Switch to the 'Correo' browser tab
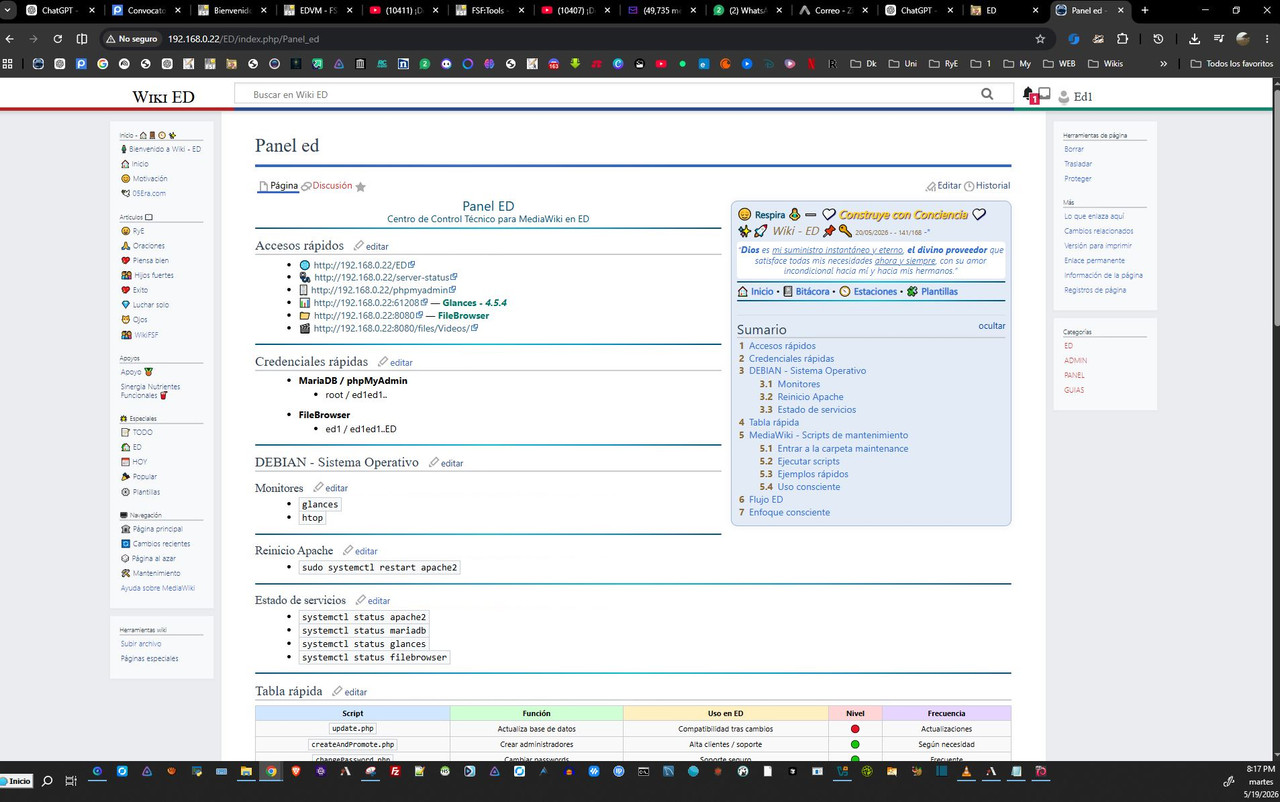1280x802 pixels. coord(832,10)
